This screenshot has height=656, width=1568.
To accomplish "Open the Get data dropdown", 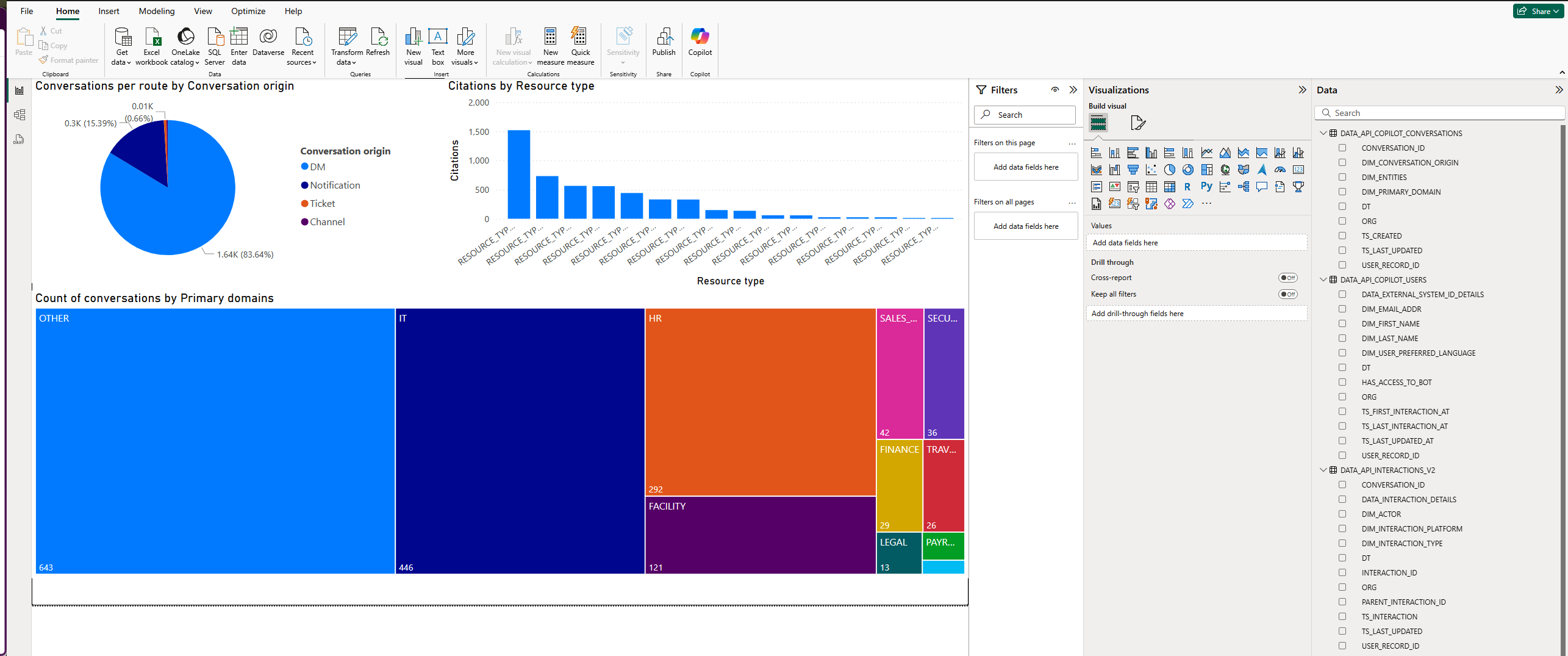I will [x=122, y=46].
